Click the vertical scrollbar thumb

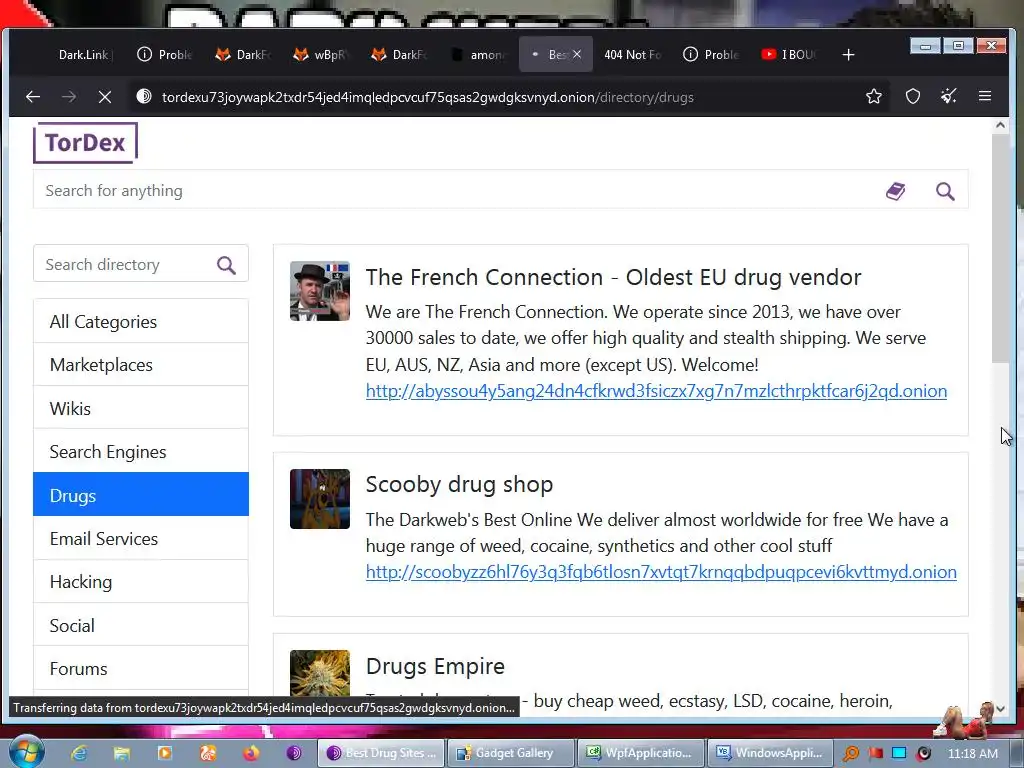[1000, 248]
